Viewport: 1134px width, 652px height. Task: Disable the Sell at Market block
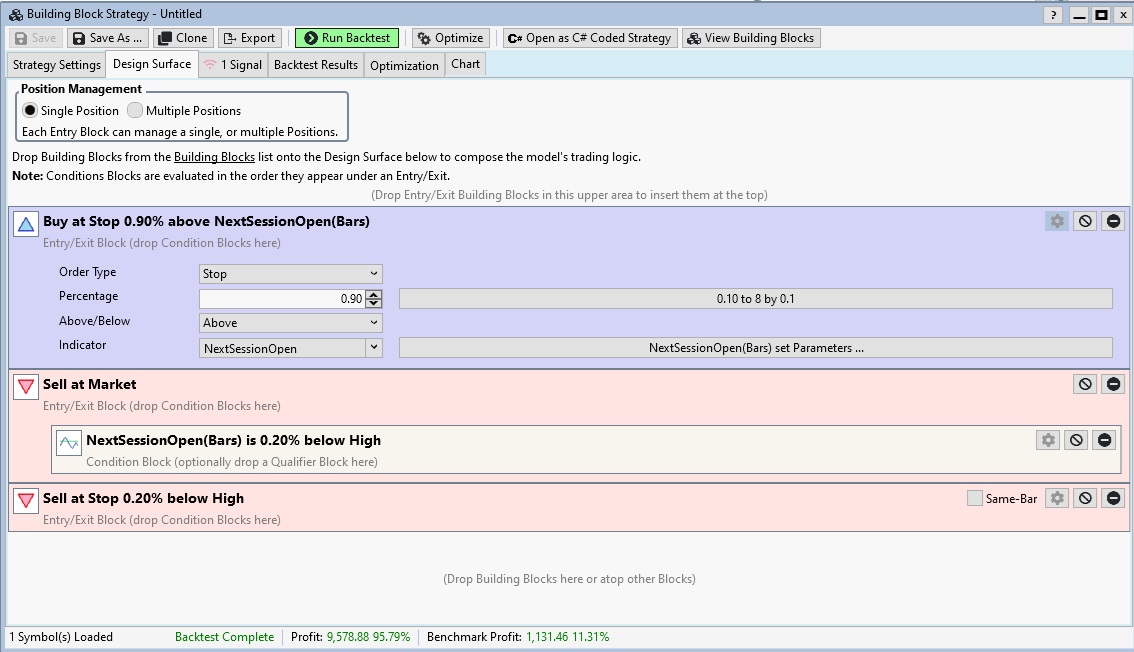click(x=1085, y=384)
